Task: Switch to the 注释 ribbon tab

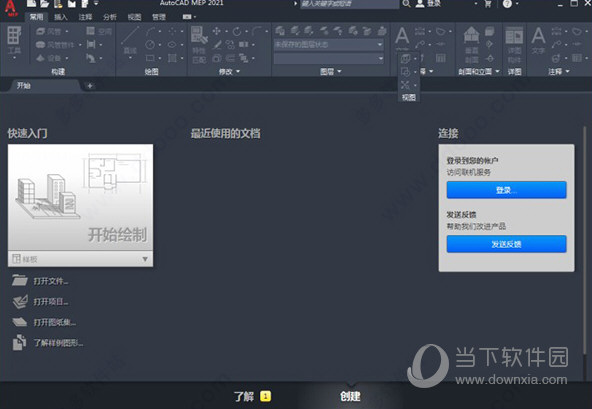Action: pos(85,17)
